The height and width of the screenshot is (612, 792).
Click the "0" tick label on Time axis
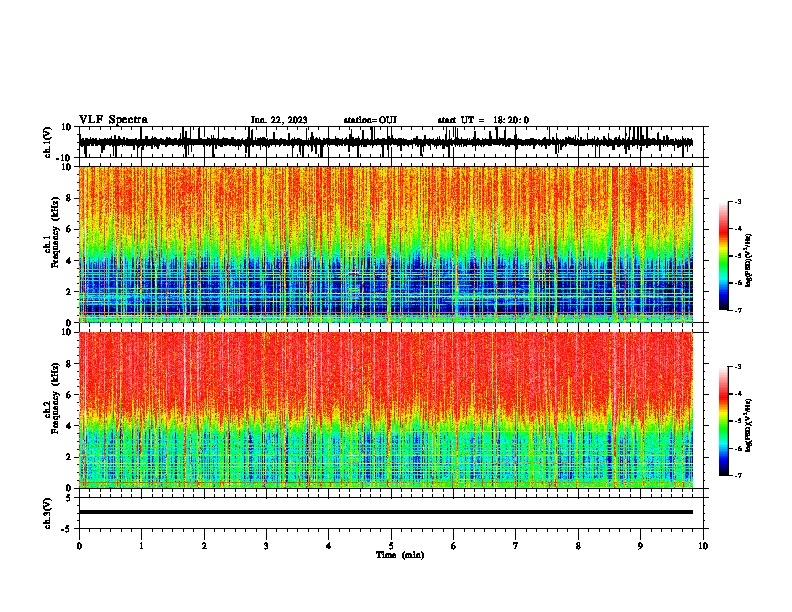79,546
